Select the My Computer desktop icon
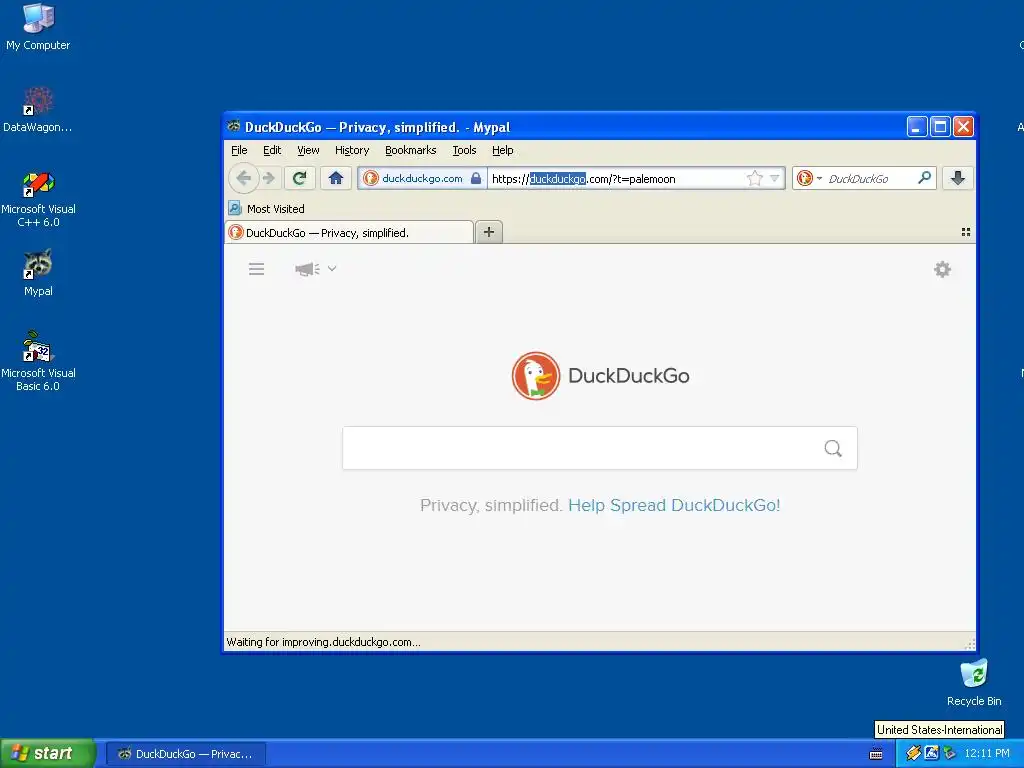This screenshot has height=768, width=1024. [x=38, y=27]
